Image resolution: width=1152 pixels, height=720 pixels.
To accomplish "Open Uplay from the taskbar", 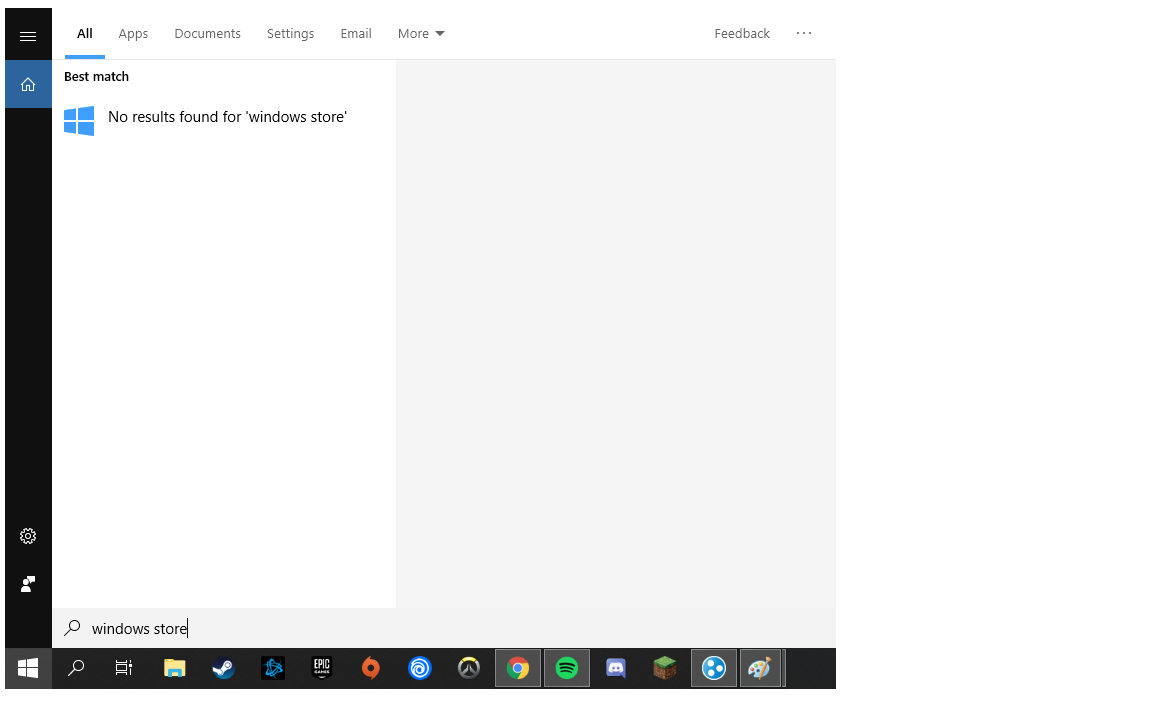I will point(420,669).
